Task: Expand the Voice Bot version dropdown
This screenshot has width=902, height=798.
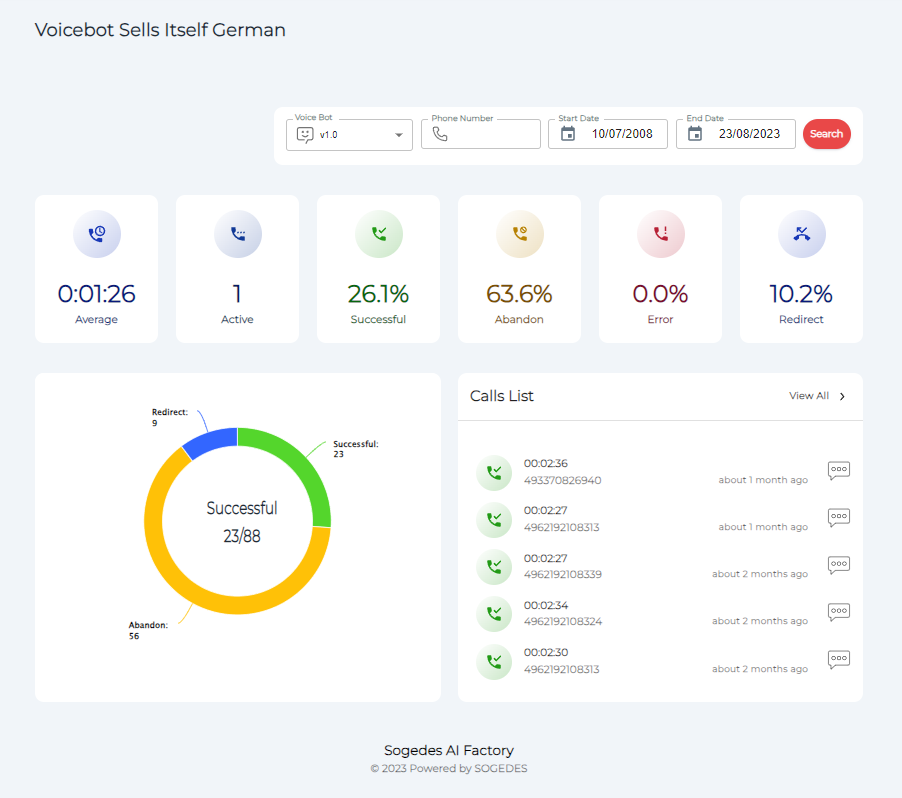Action: coord(399,134)
